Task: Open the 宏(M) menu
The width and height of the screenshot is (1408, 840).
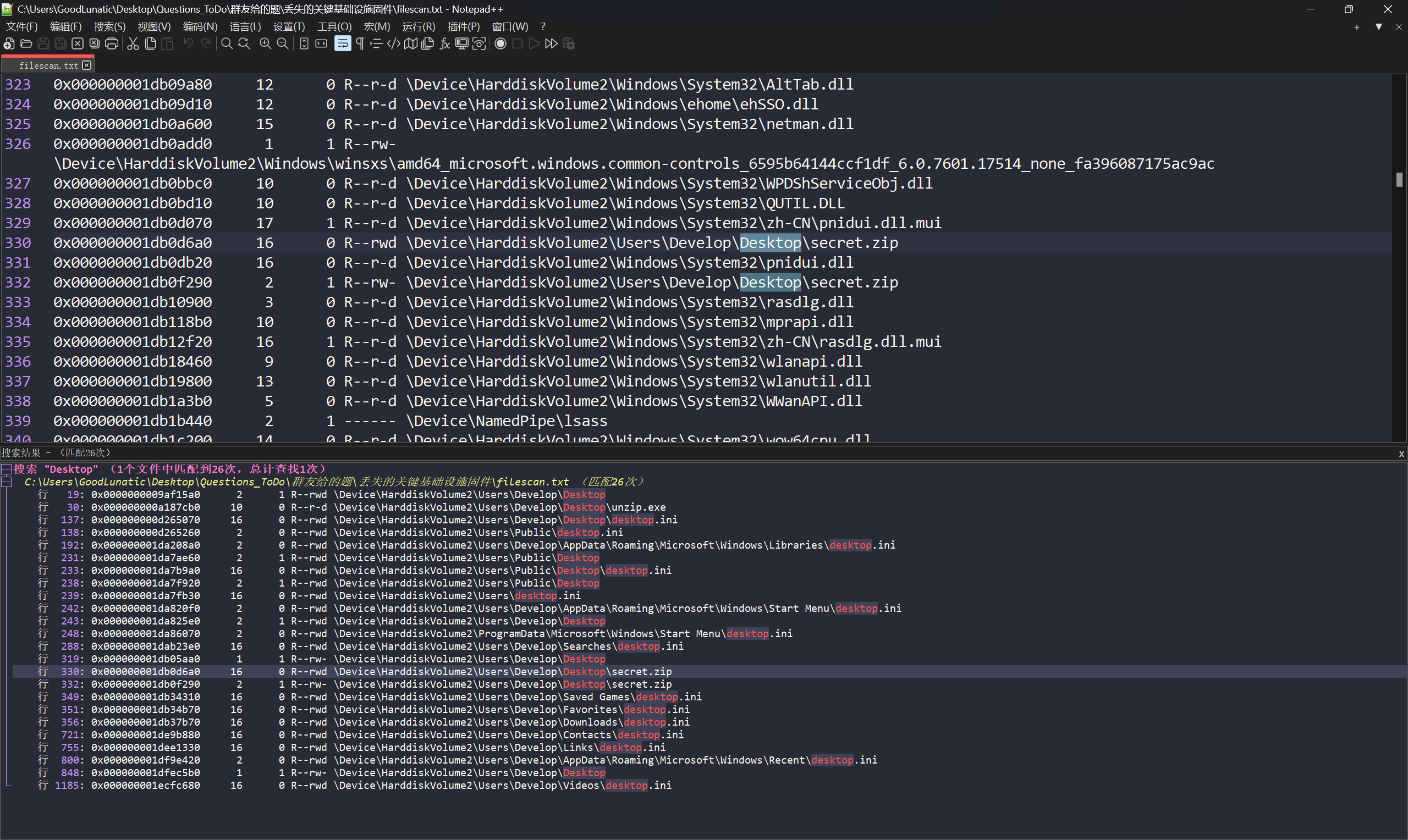Action: (377, 26)
